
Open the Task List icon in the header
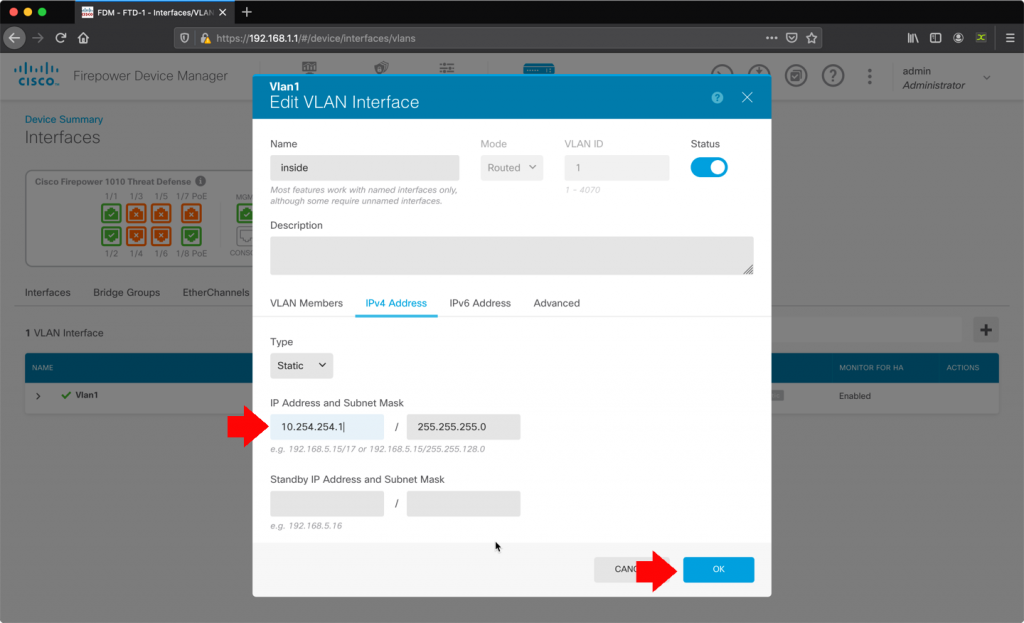(x=796, y=76)
